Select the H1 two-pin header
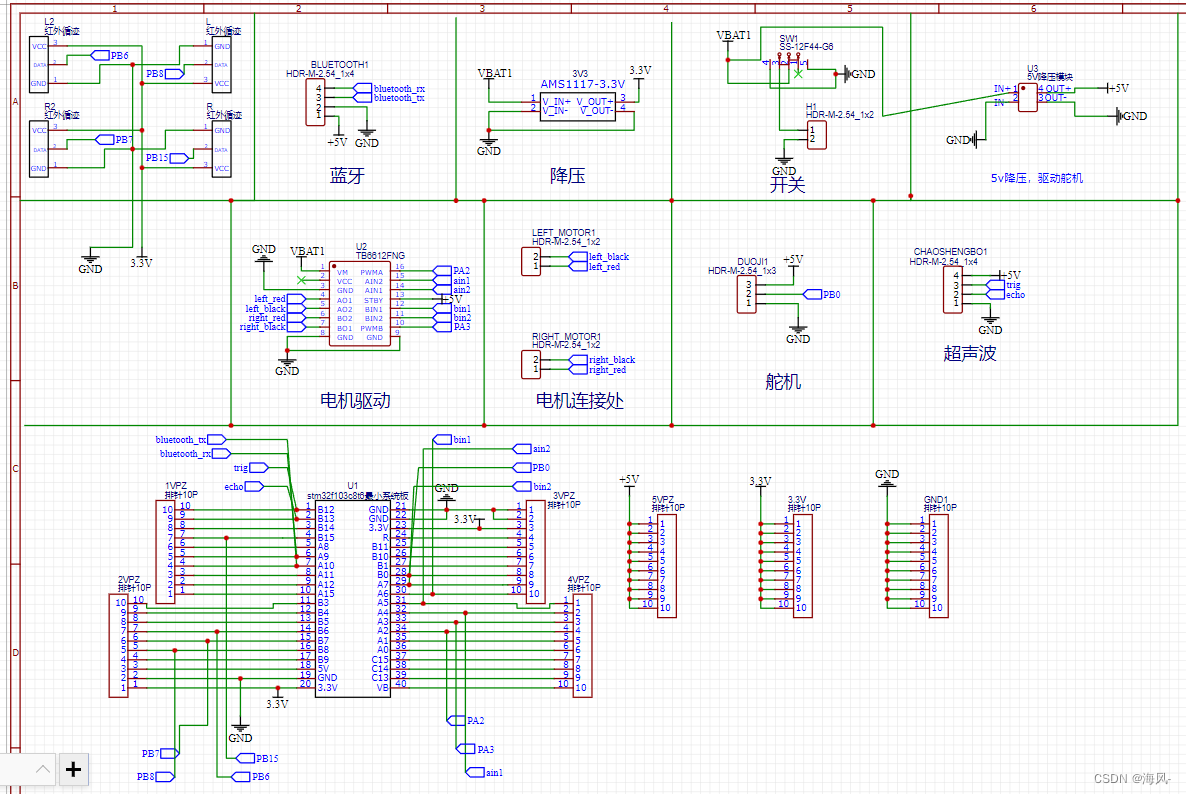 816,135
